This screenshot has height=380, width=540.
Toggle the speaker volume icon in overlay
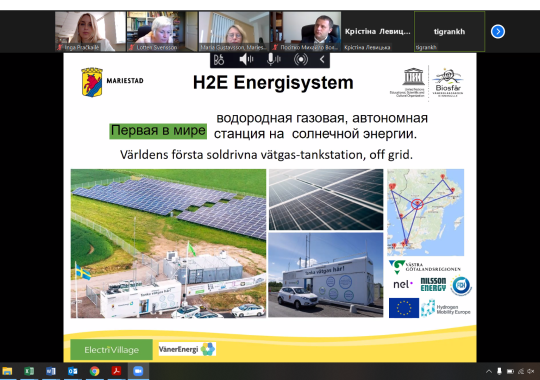point(246,60)
